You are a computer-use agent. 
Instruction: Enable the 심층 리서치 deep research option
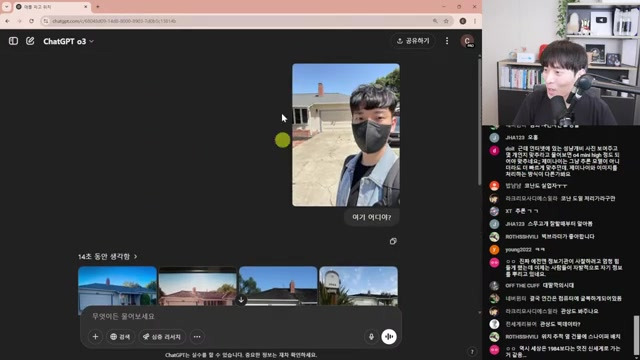click(x=162, y=337)
